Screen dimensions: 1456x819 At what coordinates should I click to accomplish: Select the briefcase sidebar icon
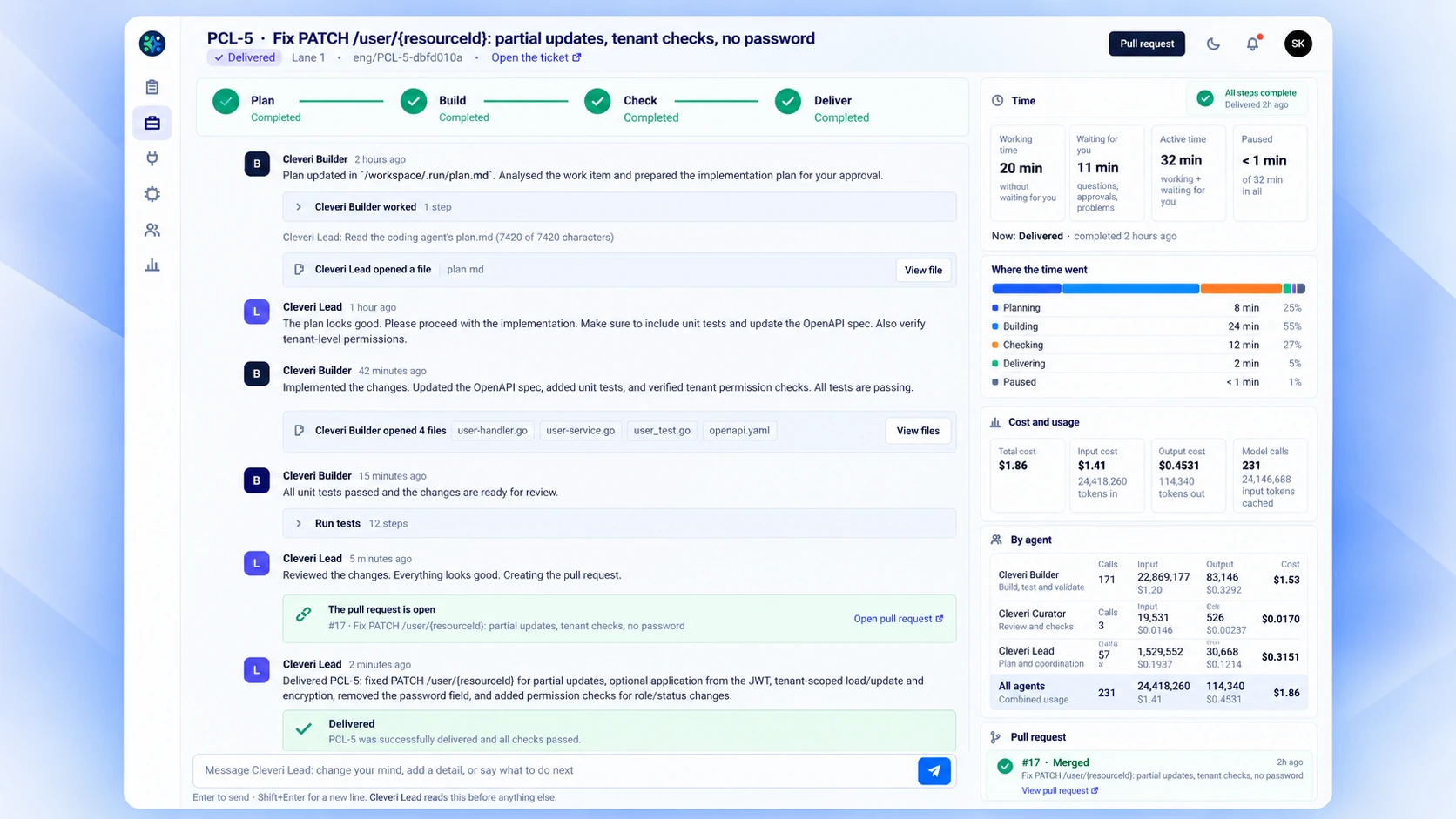(x=152, y=123)
